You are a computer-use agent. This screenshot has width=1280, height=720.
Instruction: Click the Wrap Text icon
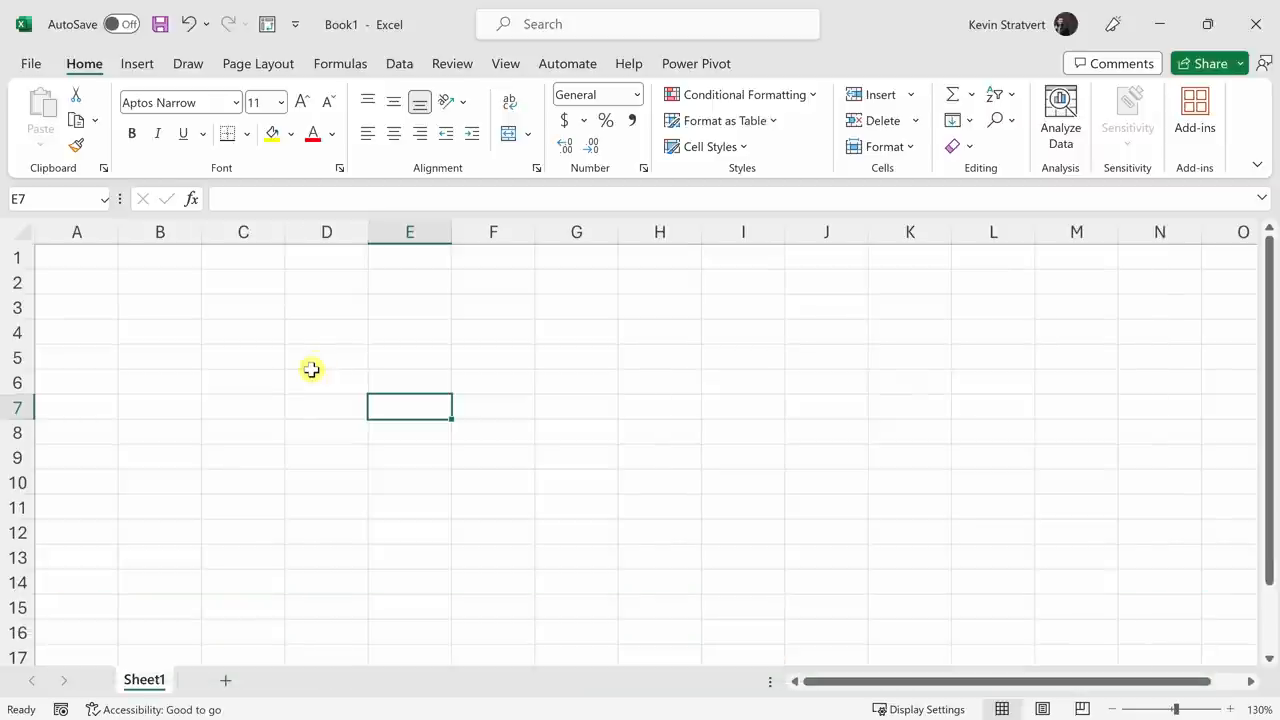point(510,102)
